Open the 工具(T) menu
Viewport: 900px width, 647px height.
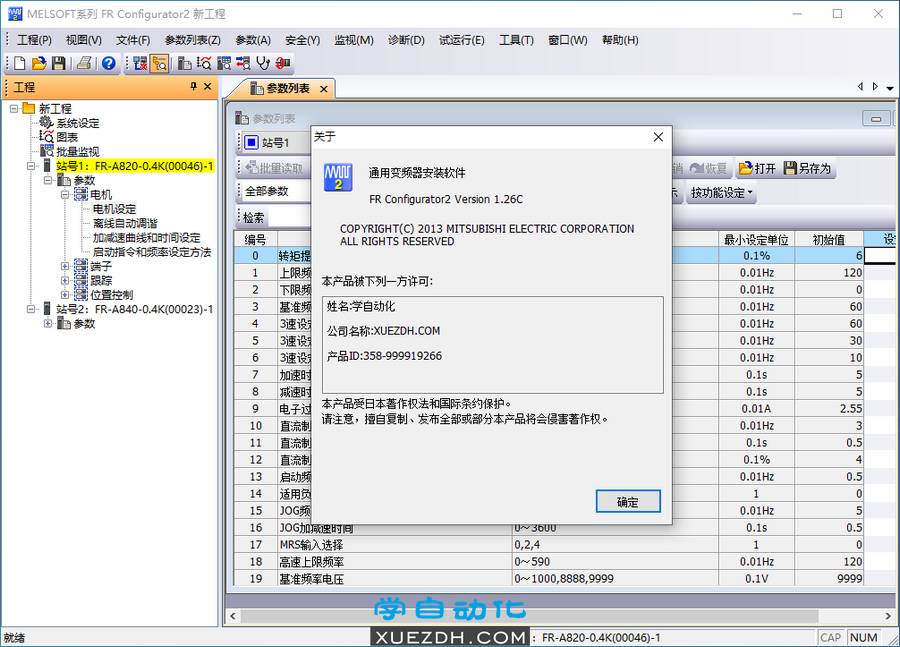point(516,40)
